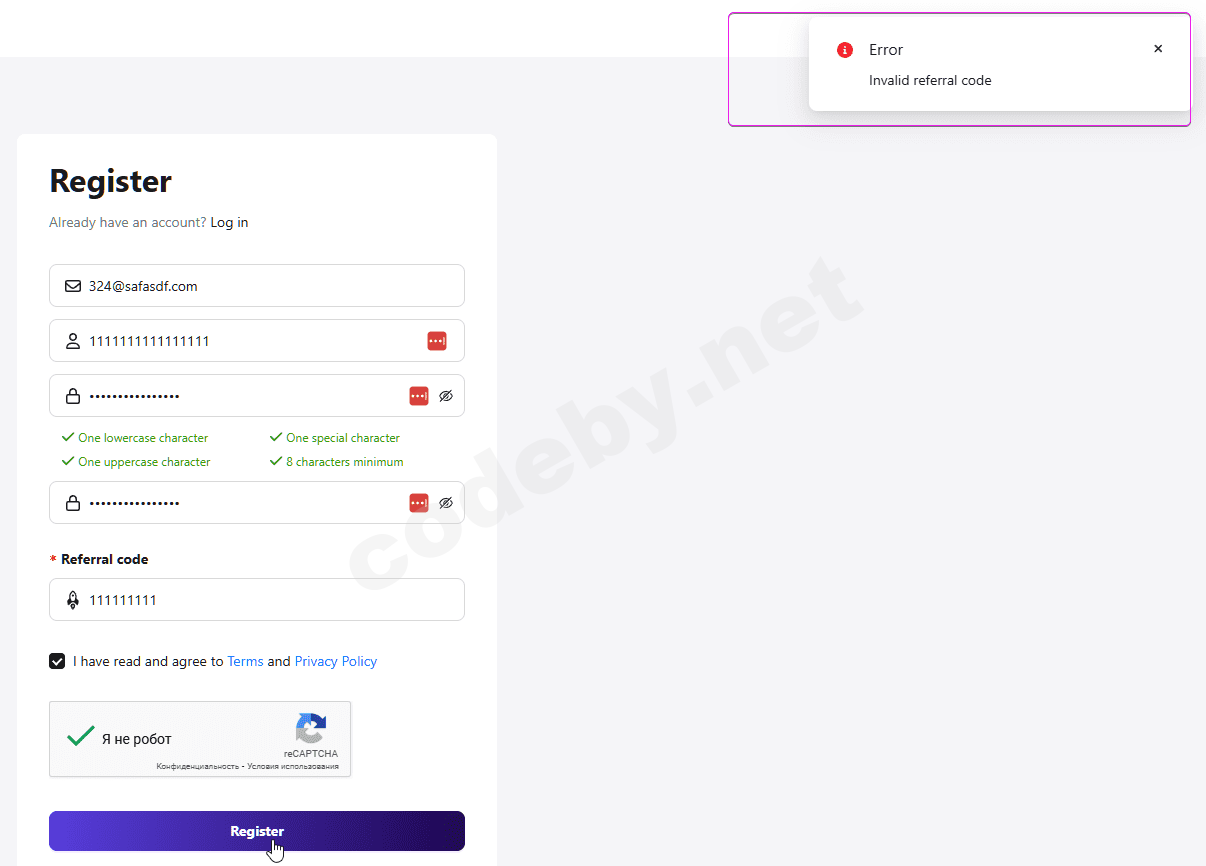Follow the Log in link

(x=229, y=222)
